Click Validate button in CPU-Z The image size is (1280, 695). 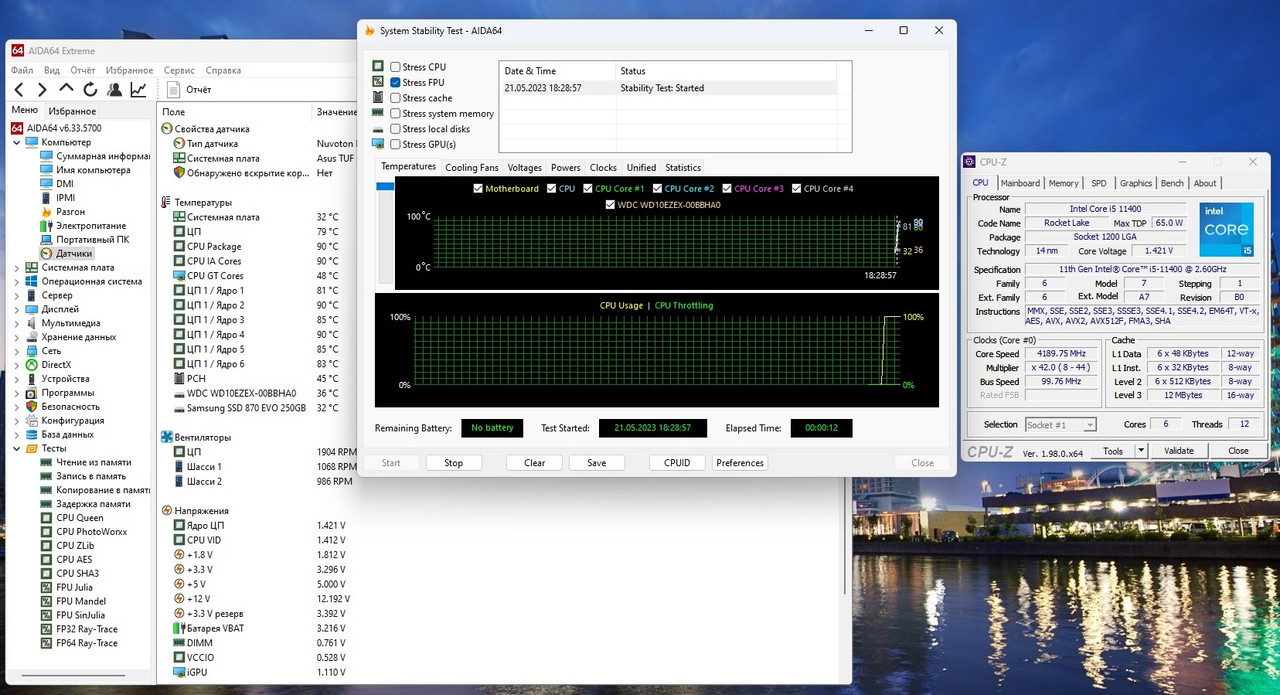pos(1179,451)
